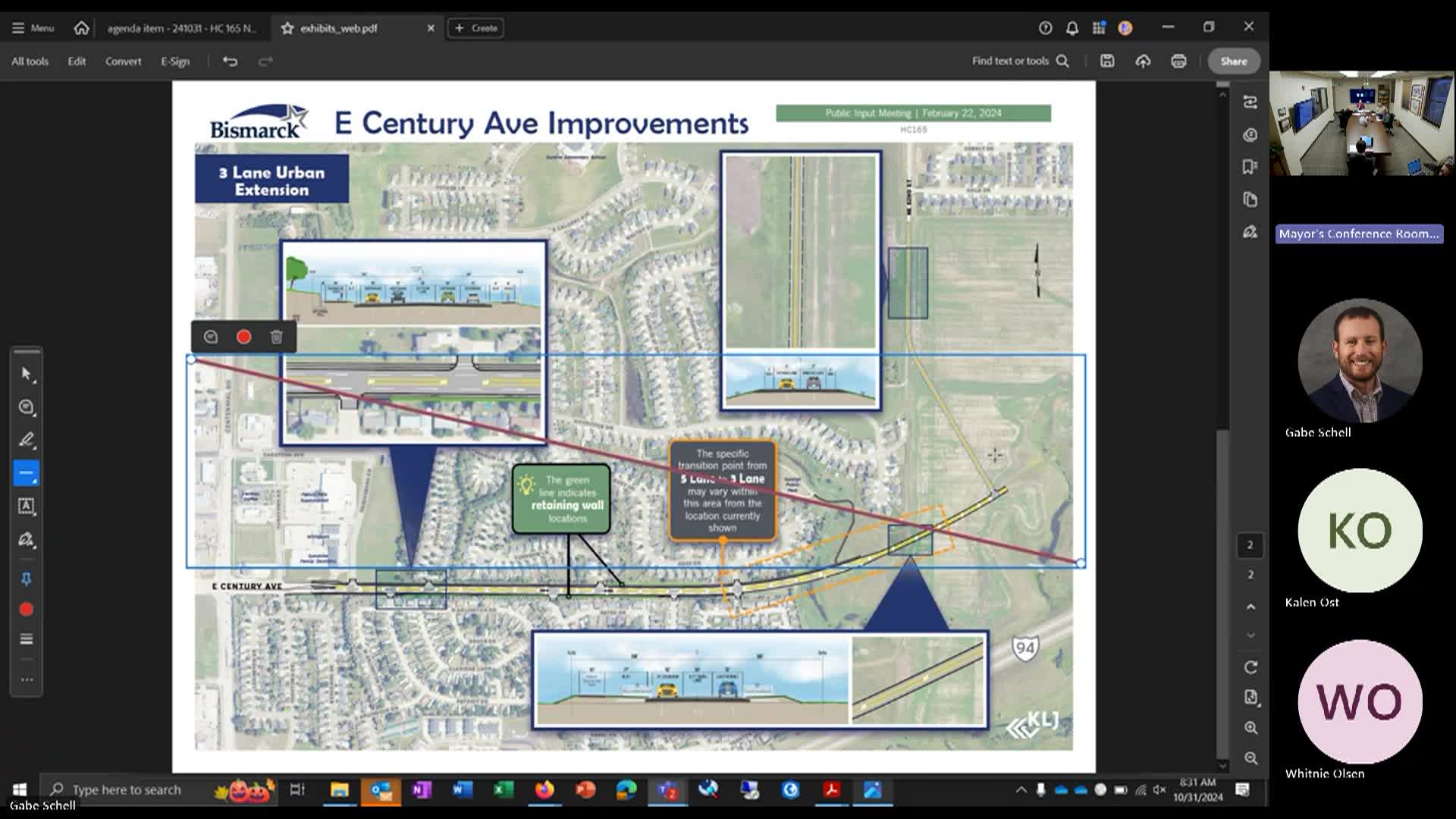Select the highlighter pen tool
Viewport: 1456px width, 819px height.
click(x=27, y=440)
